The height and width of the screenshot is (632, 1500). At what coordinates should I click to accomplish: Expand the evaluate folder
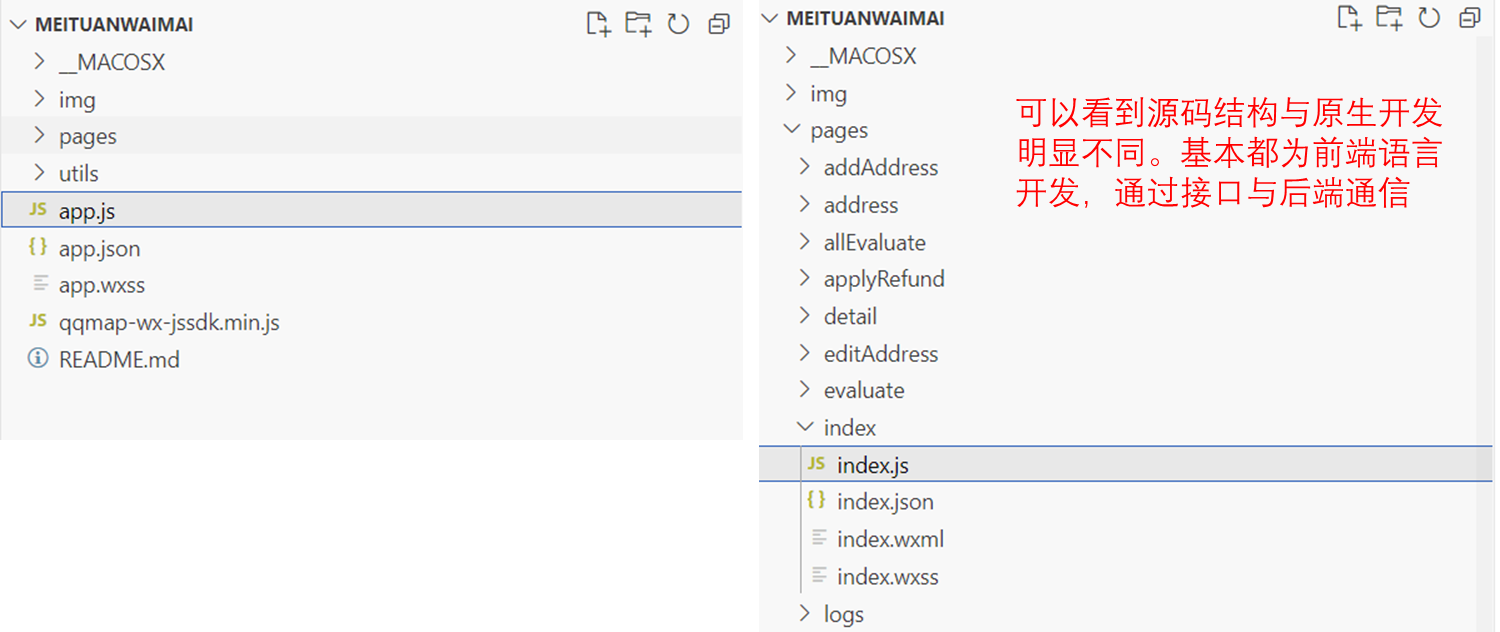coord(805,390)
